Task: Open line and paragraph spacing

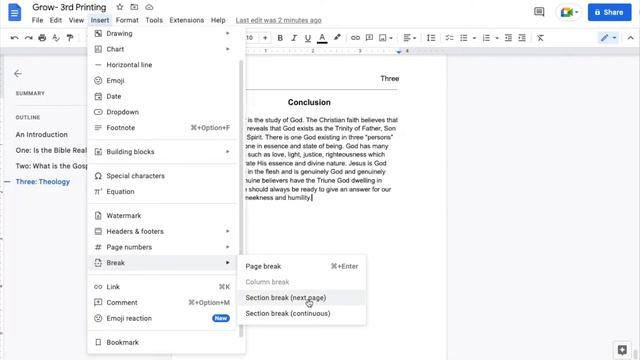Action: (431, 38)
